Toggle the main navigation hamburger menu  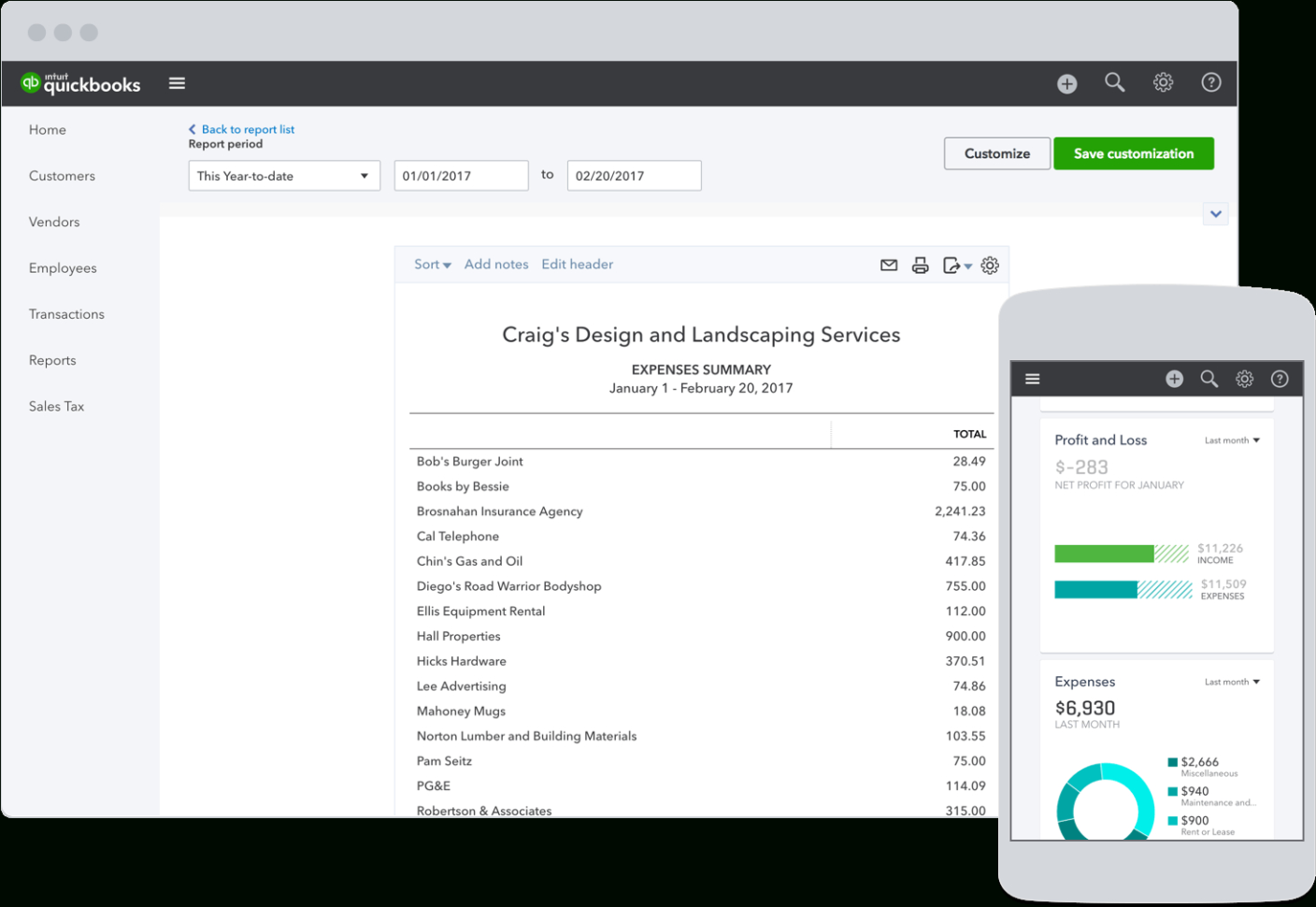click(x=177, y=82)
